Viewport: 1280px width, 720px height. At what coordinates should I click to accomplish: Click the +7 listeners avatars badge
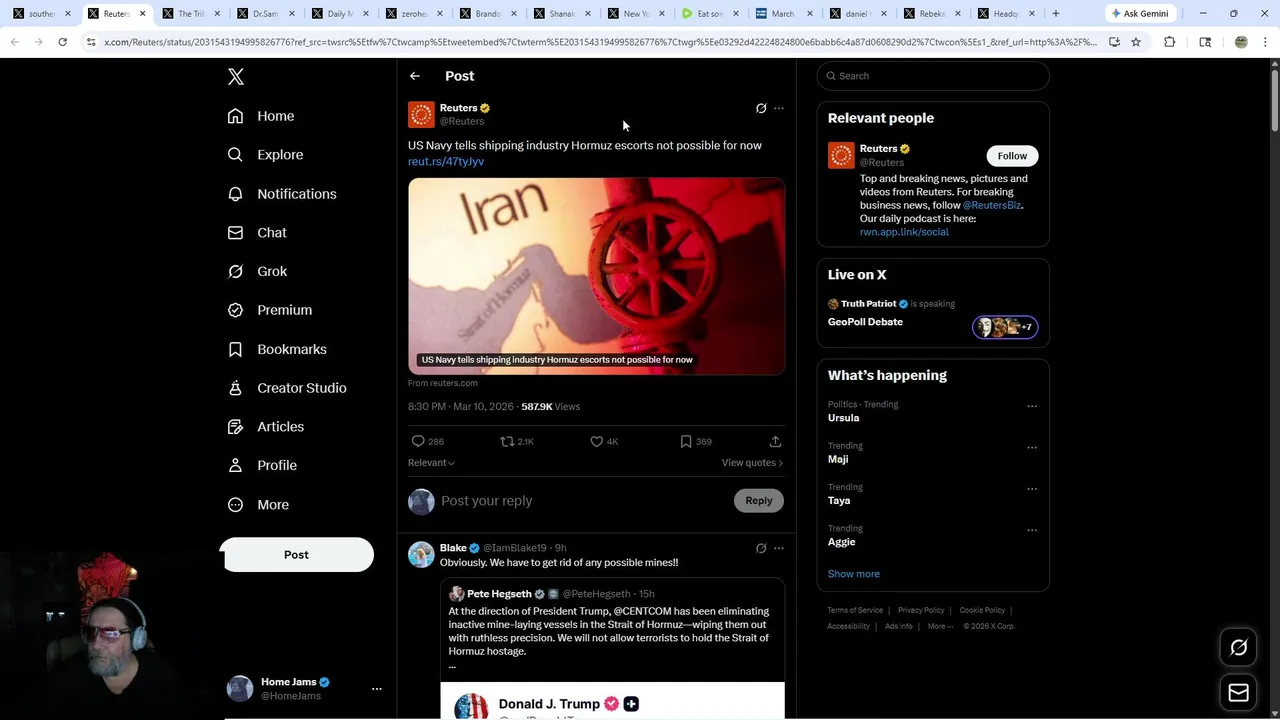tap(1005, 327)
